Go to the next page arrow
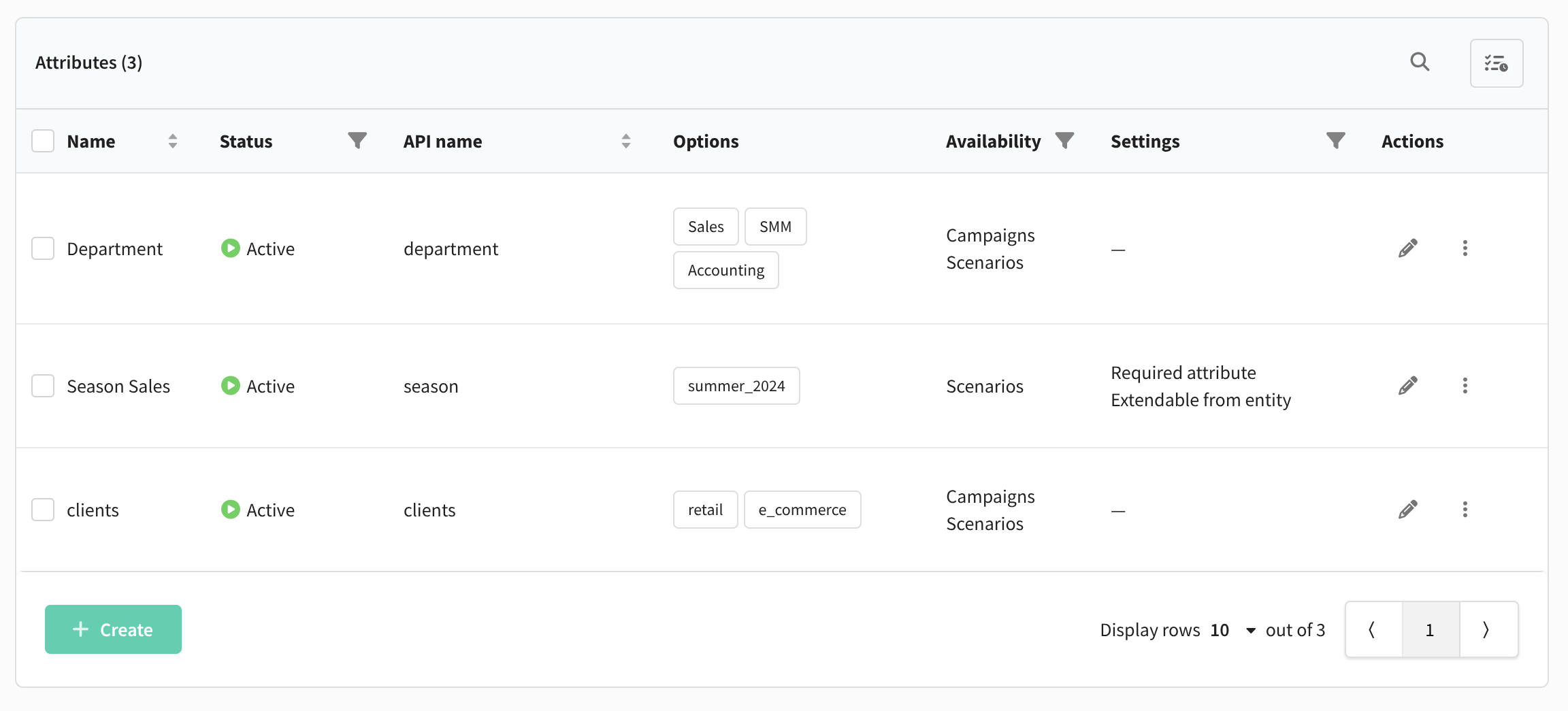 pos(1487,629)
